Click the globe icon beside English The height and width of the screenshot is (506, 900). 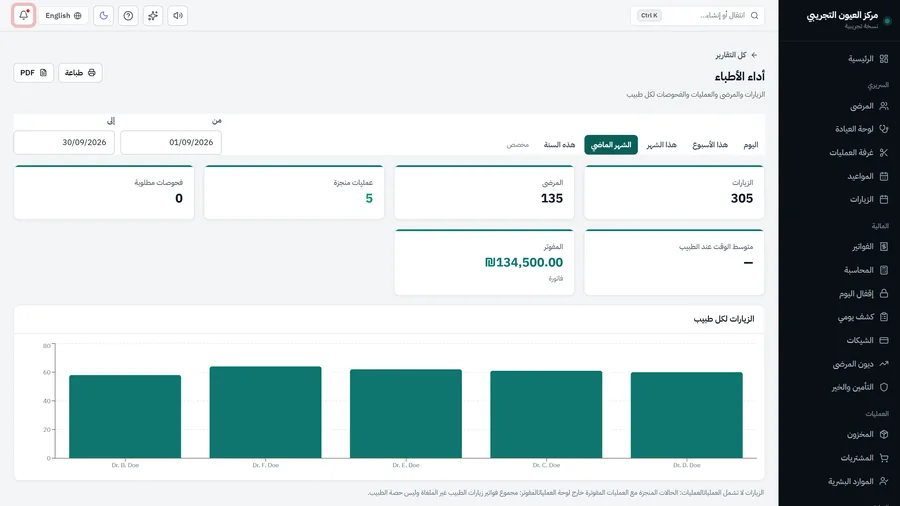pyautogui.click(x=77, y=15)
